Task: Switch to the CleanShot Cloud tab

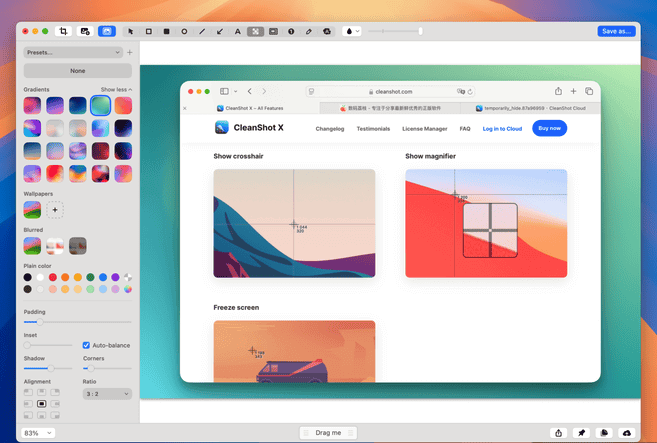Action: coord(530,108)
